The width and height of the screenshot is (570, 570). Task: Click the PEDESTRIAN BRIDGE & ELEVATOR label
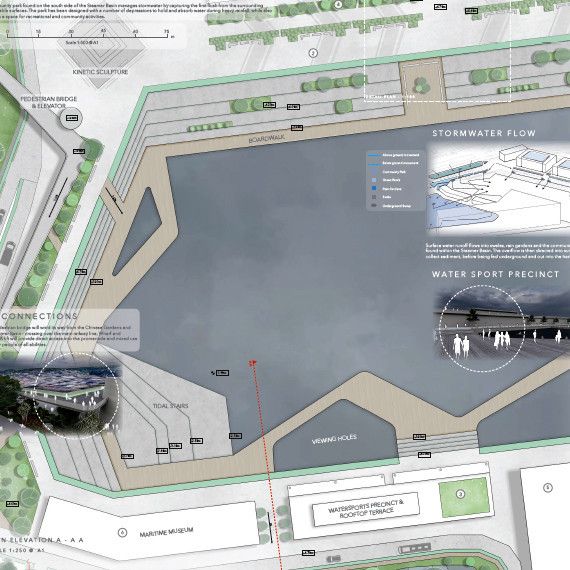pos(49,102)
